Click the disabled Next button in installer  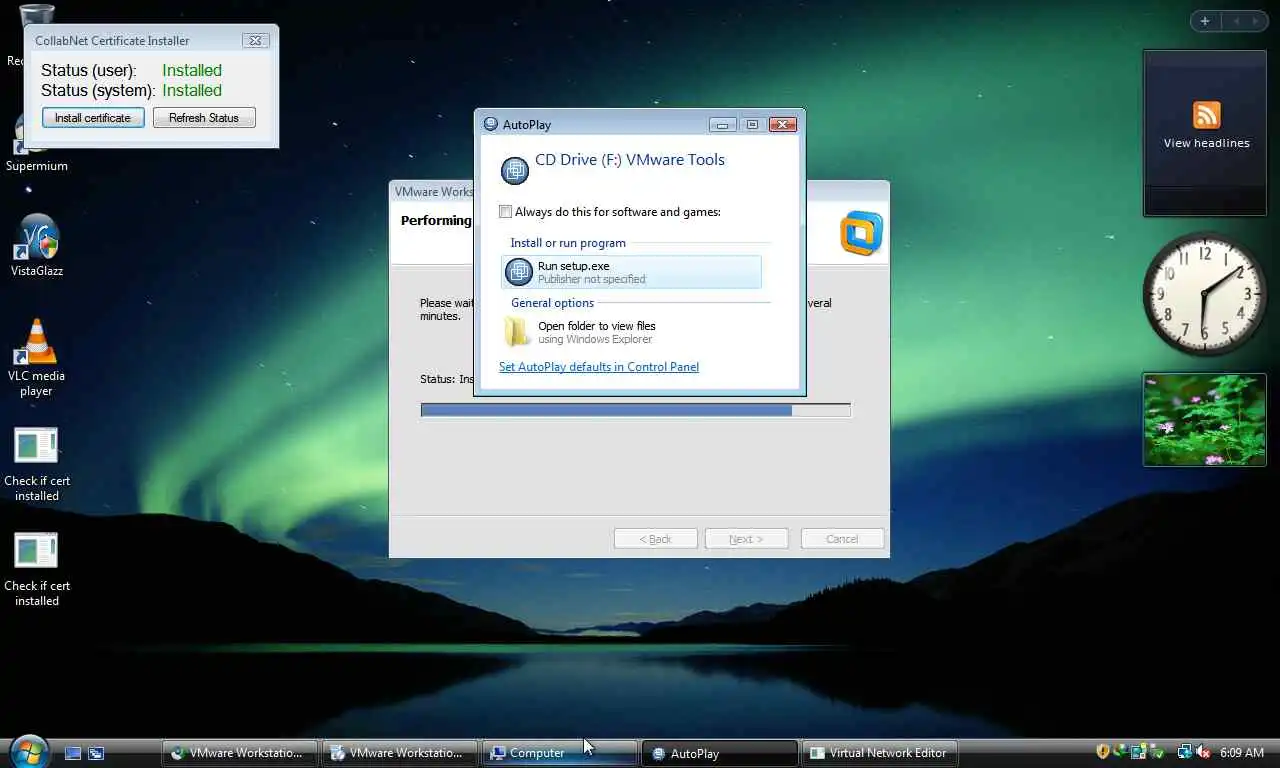pyautogui.click(x=746, y=539)
